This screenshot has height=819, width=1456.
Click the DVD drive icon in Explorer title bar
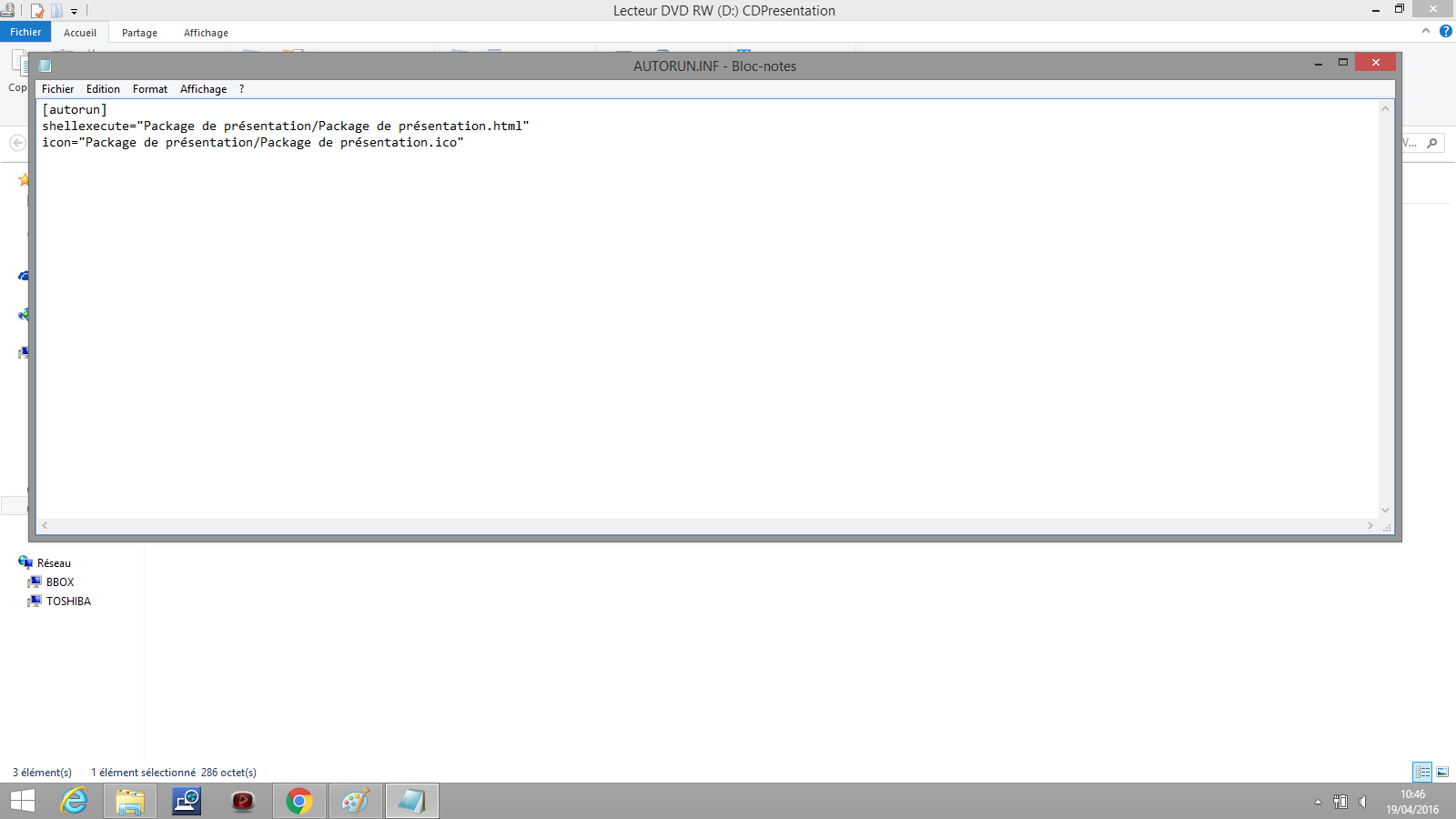tap(7, 11)
